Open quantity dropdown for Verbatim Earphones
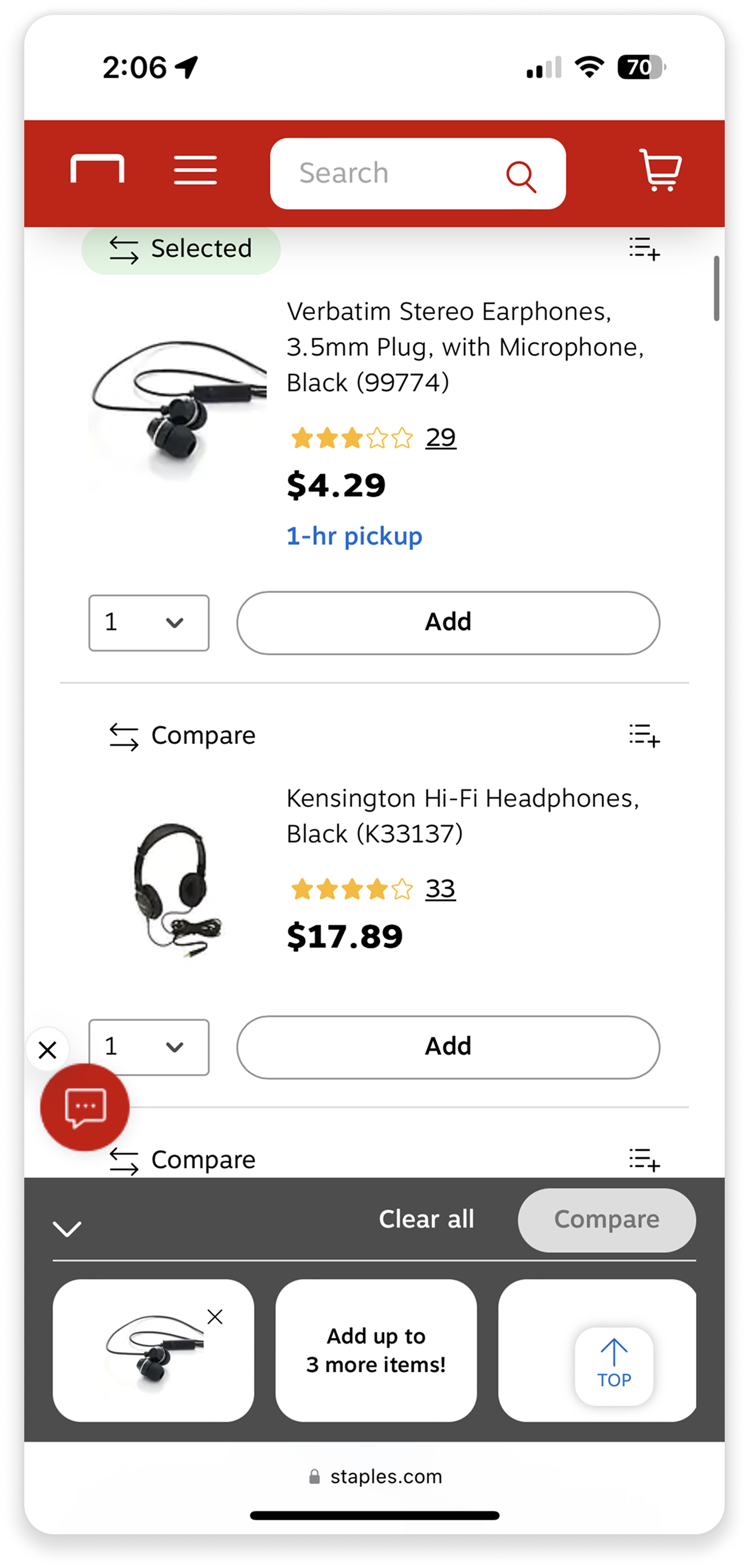 (149, 623)
